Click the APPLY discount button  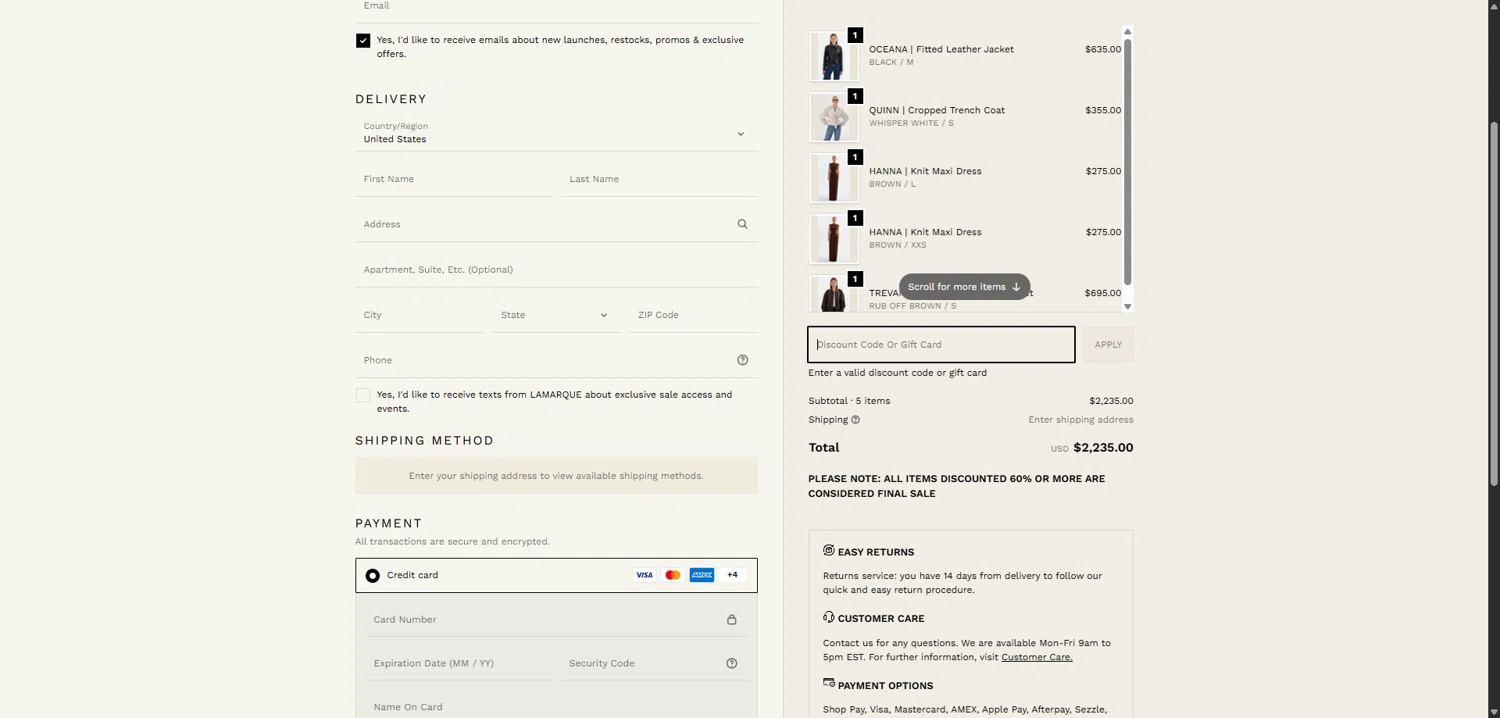click(x=1108, y=345)
